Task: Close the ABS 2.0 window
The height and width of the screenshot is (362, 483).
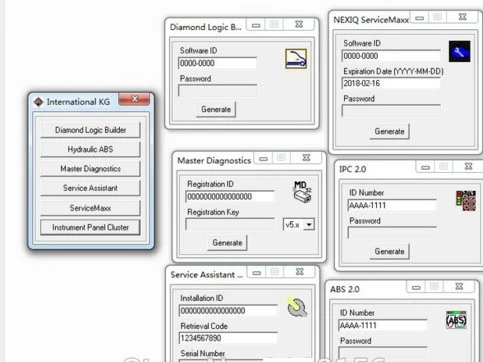Action: point(459,287)
